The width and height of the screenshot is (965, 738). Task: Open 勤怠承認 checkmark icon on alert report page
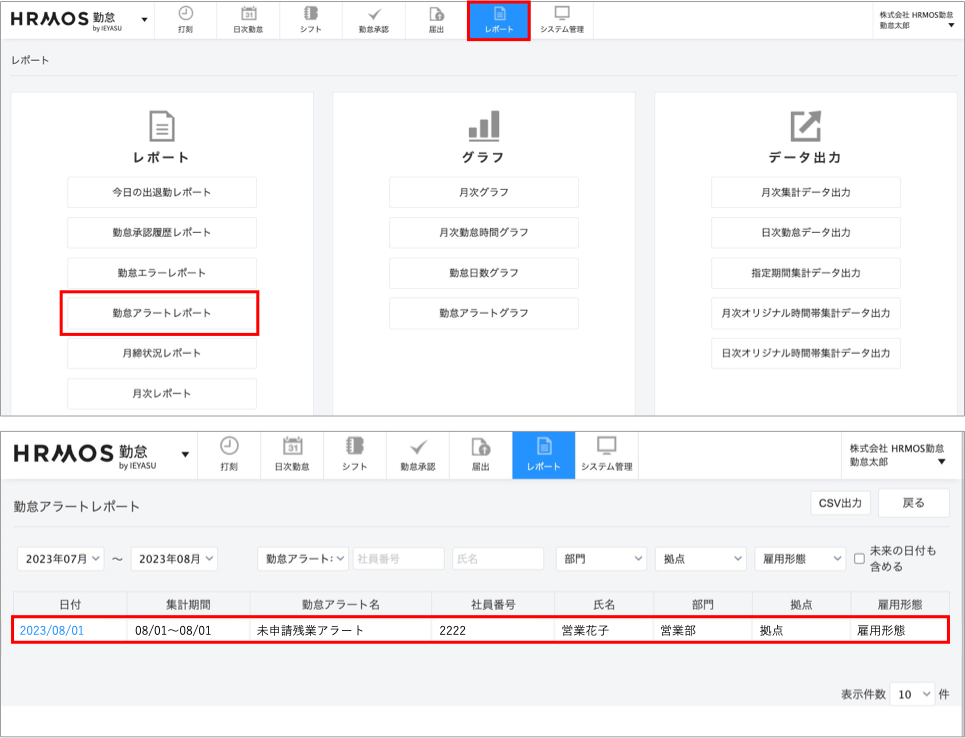click(417, 447)
